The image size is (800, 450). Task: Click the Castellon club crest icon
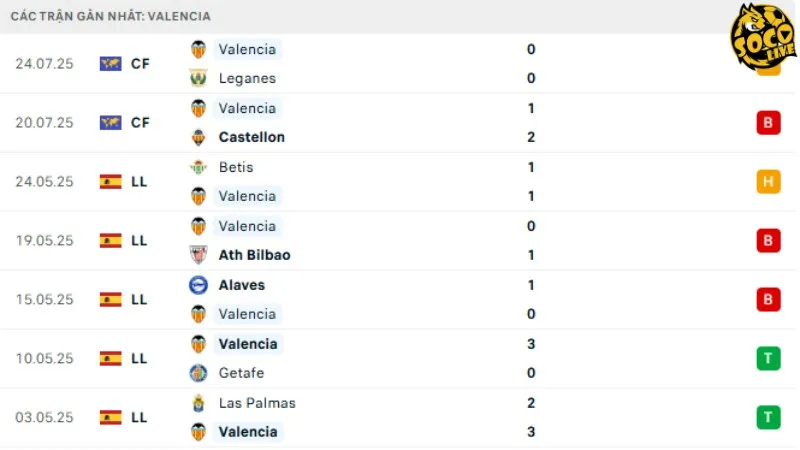click(198, 137)
